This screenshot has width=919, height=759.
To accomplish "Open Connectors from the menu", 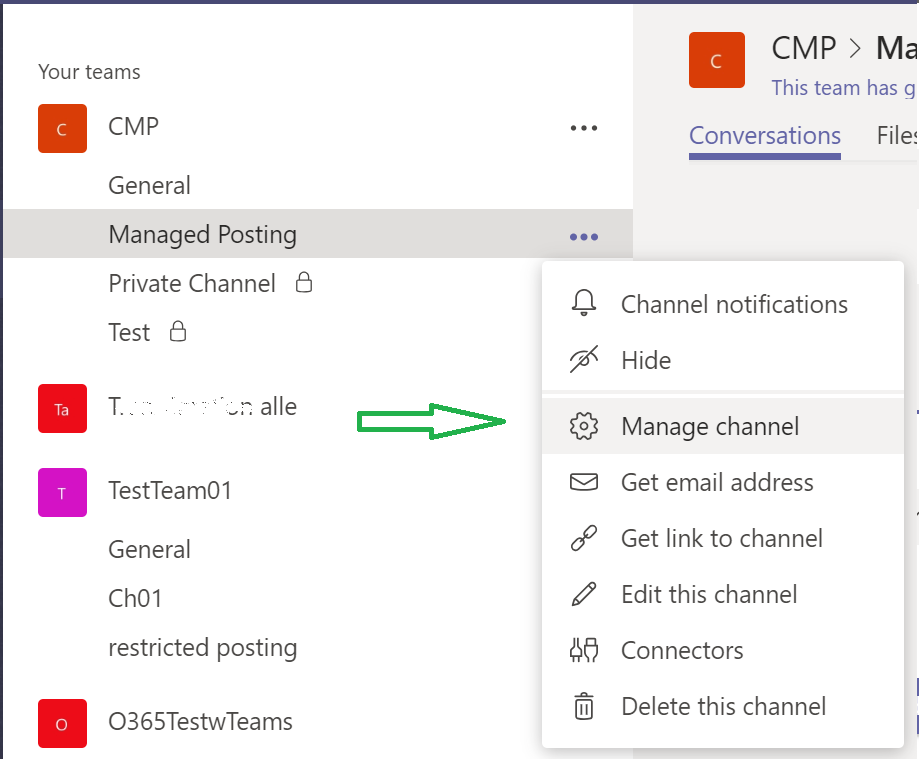I will (723, 650).
